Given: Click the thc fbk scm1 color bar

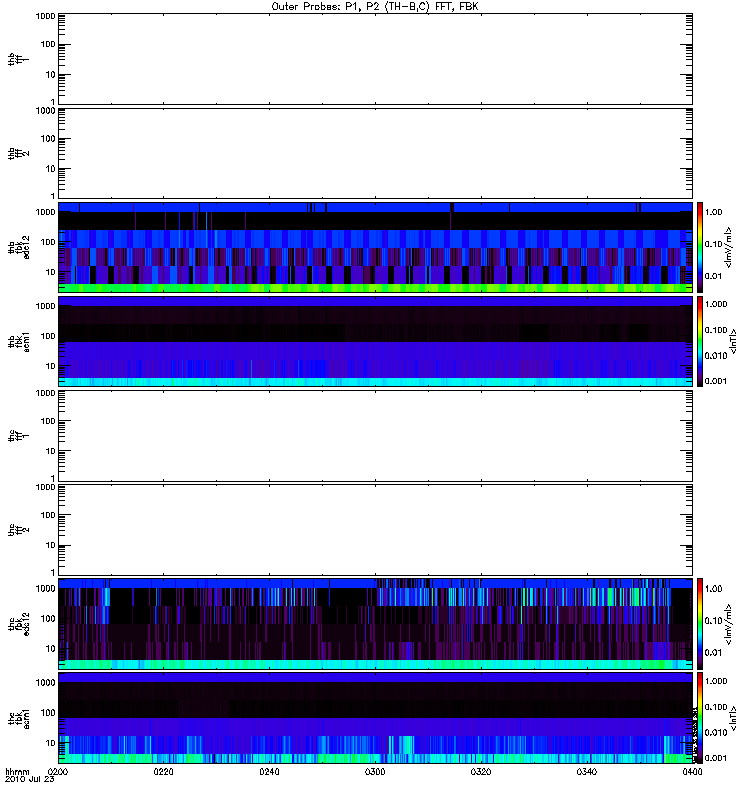Looking at the screenshot, I should click(x=700, y=718).
